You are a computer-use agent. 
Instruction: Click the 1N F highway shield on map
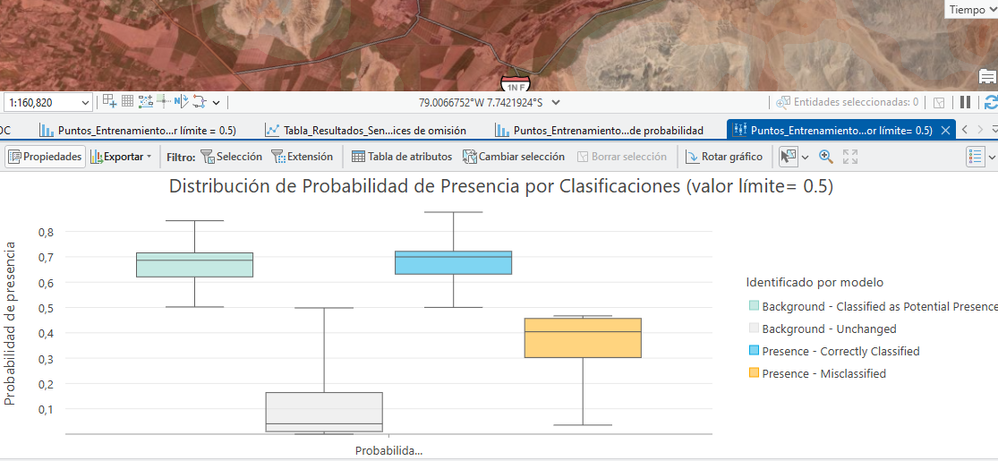[x=514, y=85]
